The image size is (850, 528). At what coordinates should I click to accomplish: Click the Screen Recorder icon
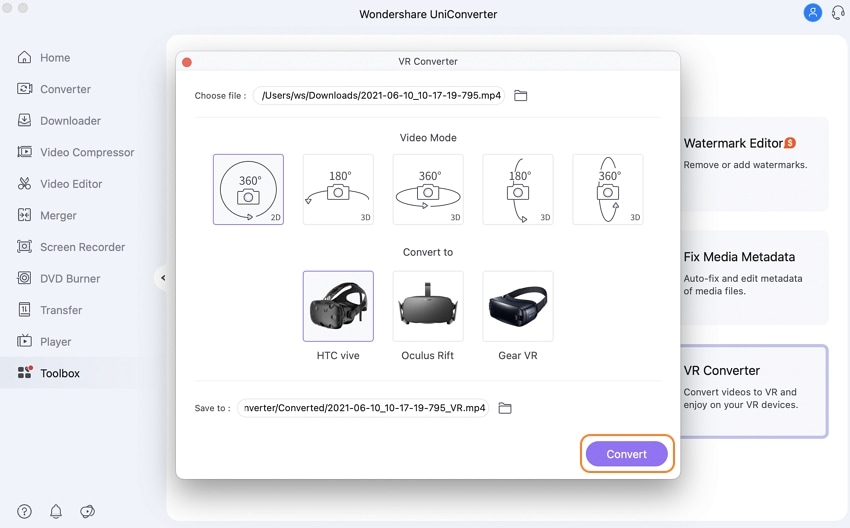(x=24, y=247)
